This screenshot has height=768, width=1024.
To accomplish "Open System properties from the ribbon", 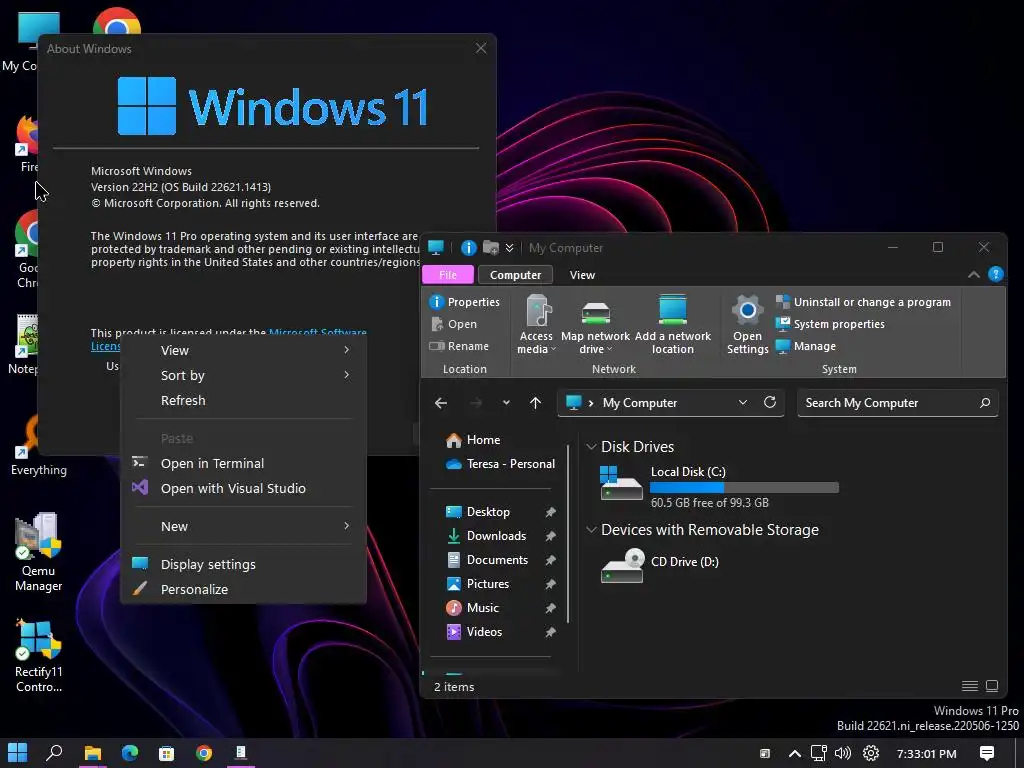I will (829, 324).
